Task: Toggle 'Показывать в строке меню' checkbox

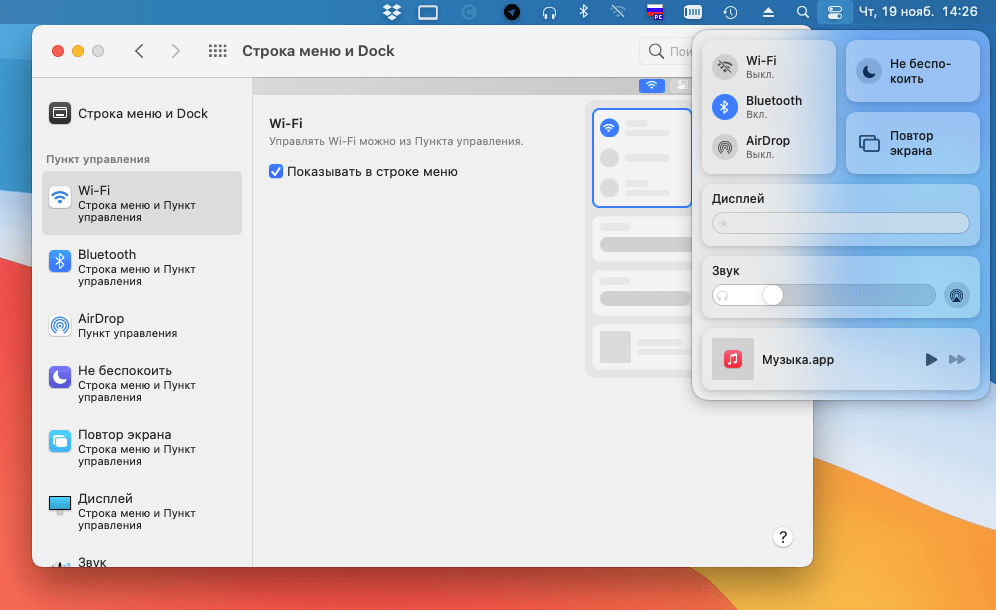Action: tap(276, 172)
